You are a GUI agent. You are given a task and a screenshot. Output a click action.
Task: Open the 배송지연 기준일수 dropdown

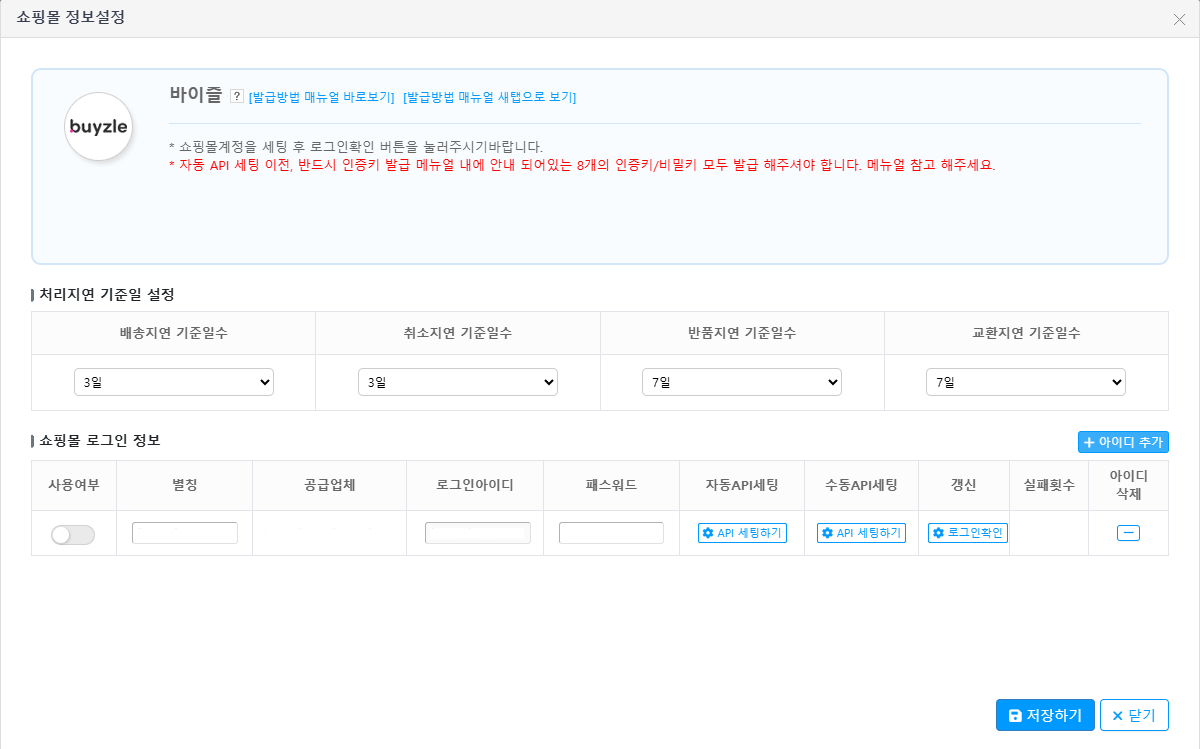[x=174, y=382]
